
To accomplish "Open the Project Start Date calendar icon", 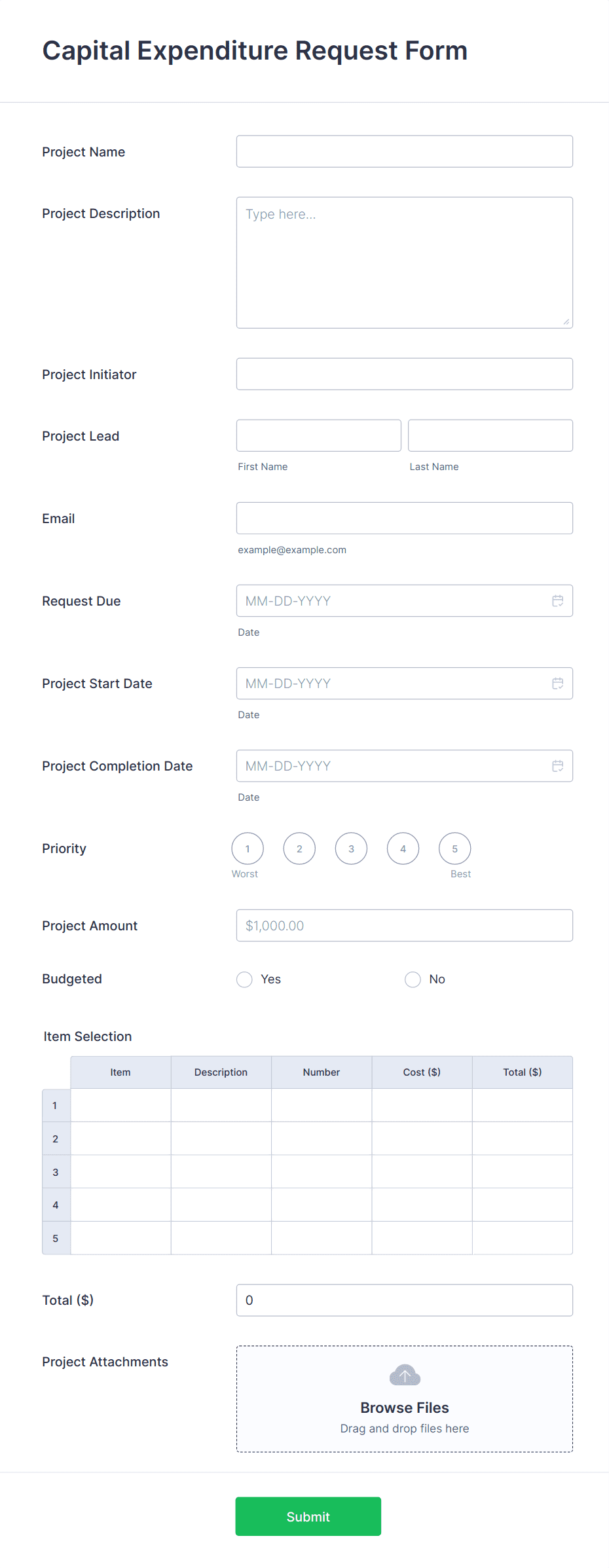I will tap(557, 683).
